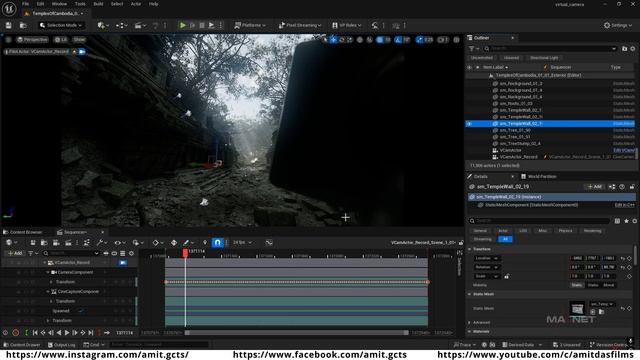Viewport: 640px width, 360px height.
Task: Toggle viewport grid snap button
Action: click(380, 40)
